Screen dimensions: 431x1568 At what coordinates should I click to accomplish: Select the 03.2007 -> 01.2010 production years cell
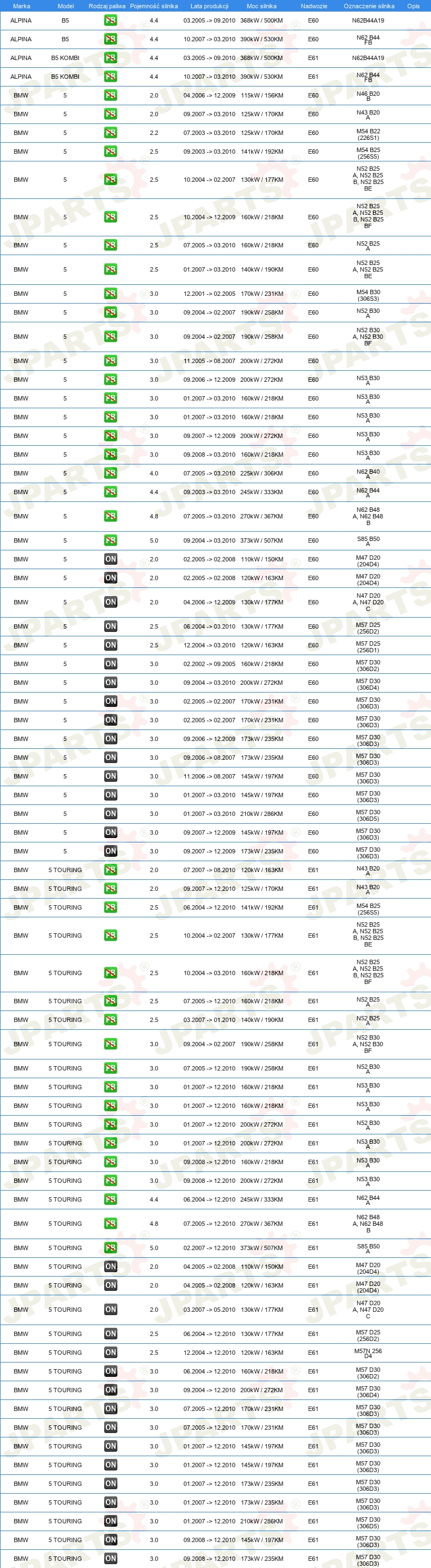tap(209, 1020)
